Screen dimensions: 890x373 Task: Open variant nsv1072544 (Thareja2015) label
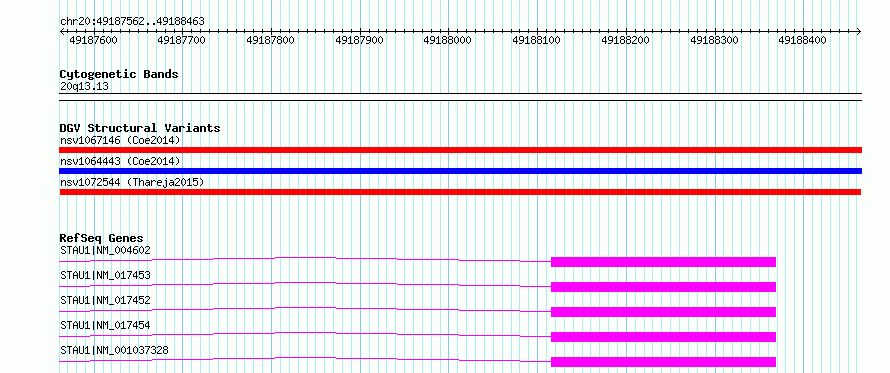(x=132, y=183)
